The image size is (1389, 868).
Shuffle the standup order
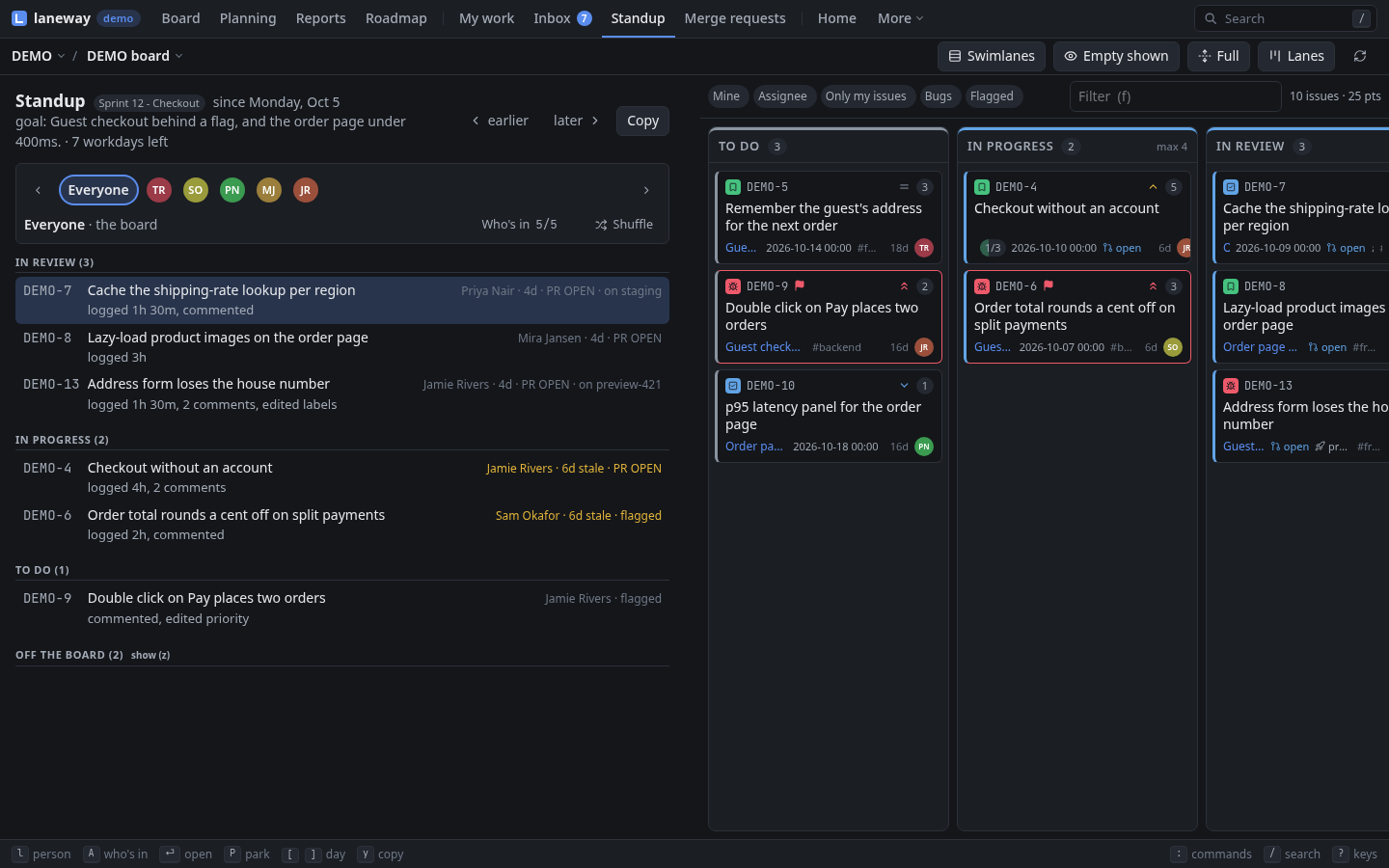click(624, 225)
